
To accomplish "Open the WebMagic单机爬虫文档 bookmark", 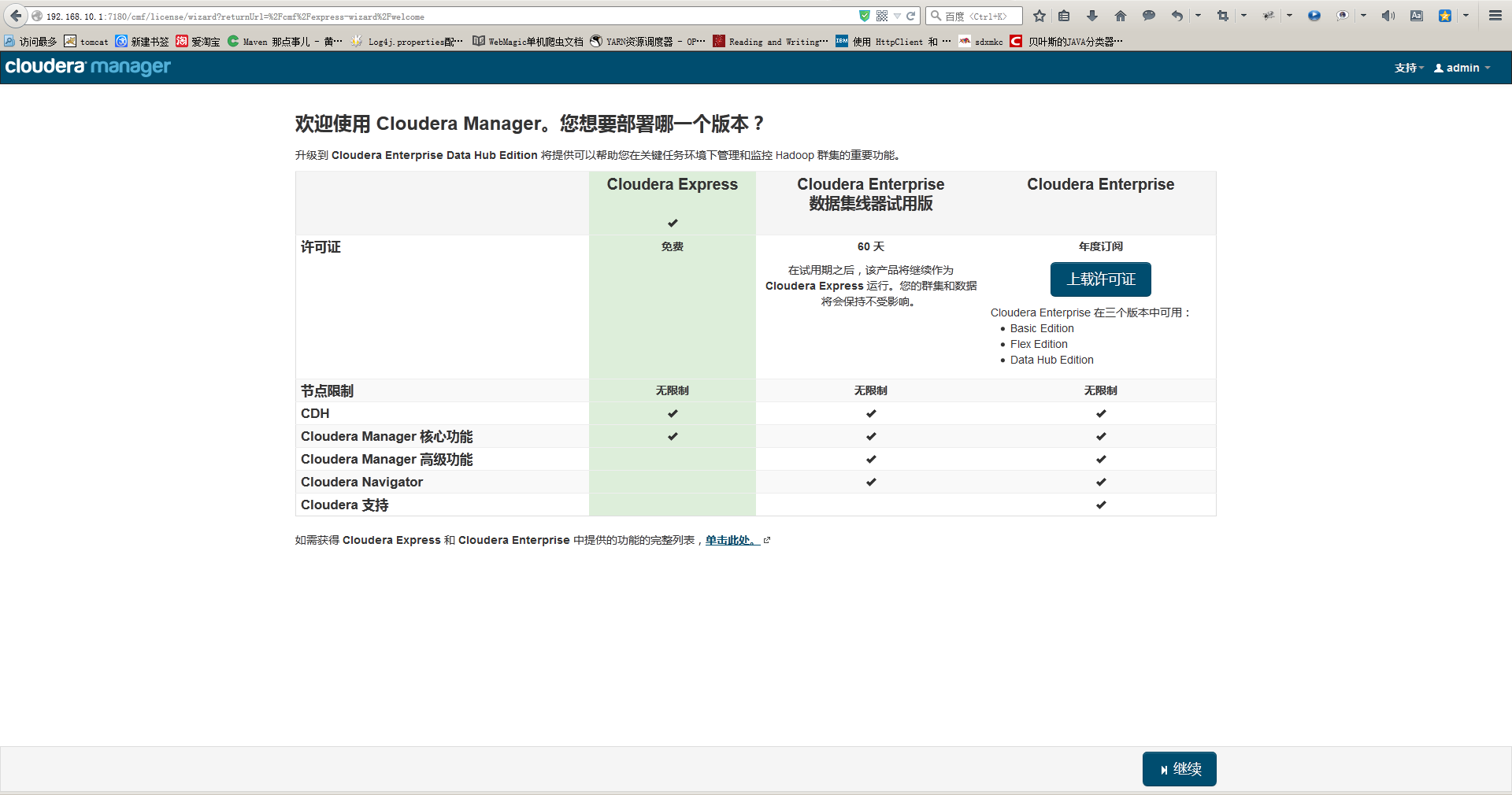I will tap(528, 42).
